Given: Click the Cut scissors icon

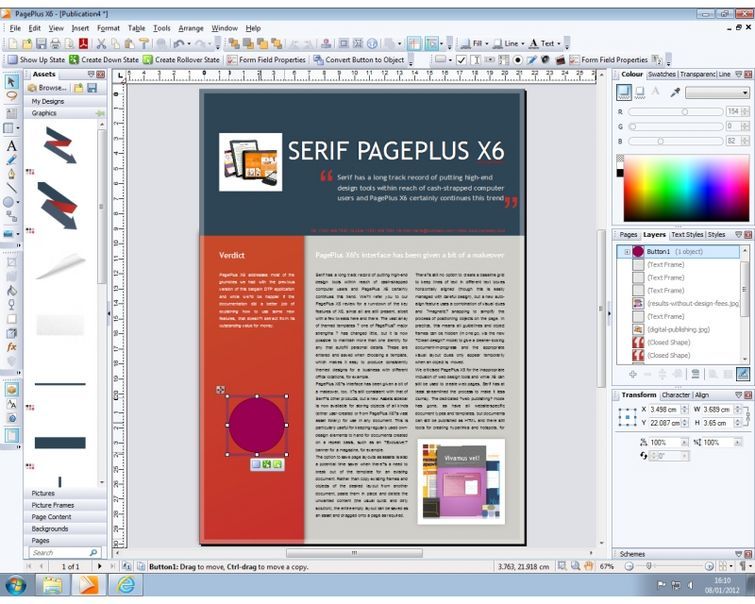Looking at the screenshot, I should pyautogui.click(x=102, y=44).
